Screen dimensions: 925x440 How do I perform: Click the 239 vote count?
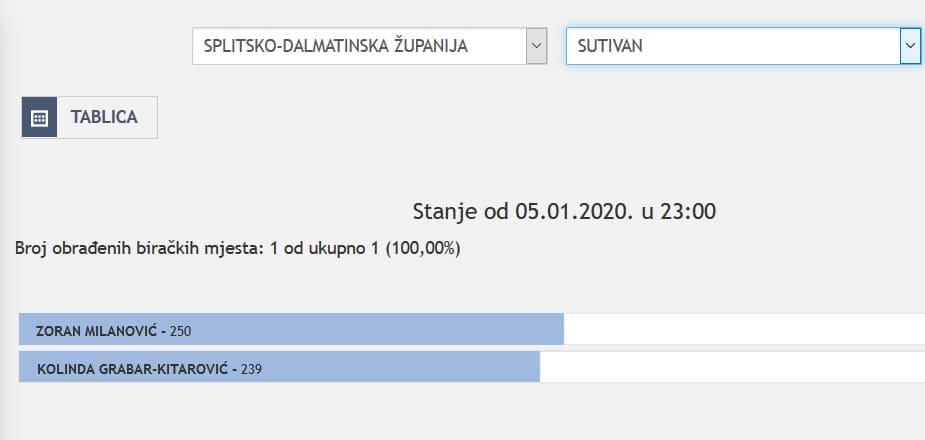(251, 368)
